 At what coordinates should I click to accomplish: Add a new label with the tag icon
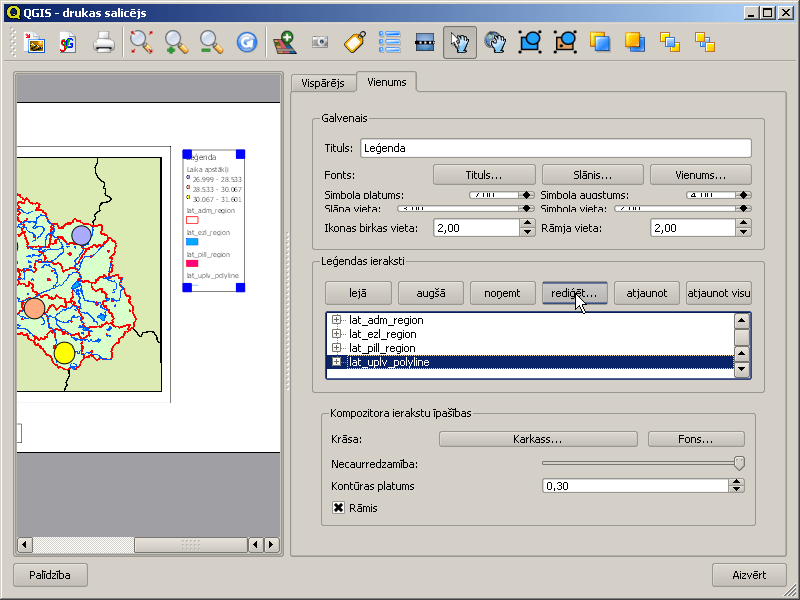355,43
